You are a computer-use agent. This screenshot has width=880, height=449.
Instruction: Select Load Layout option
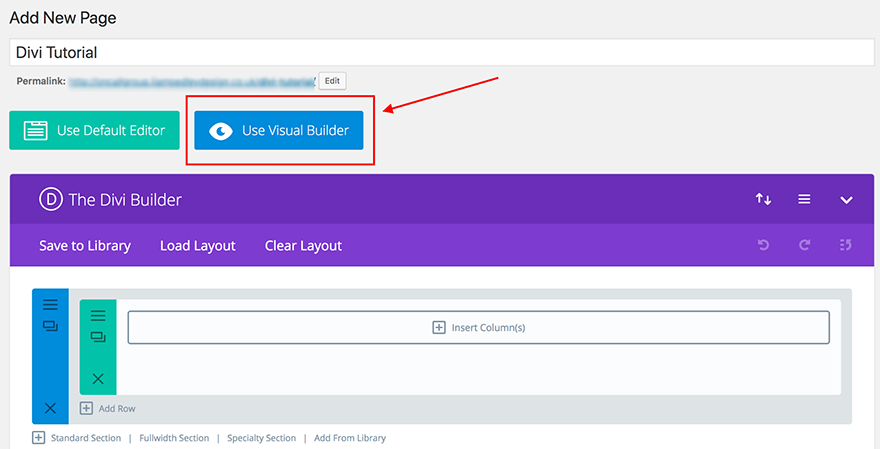click(198, 246)
